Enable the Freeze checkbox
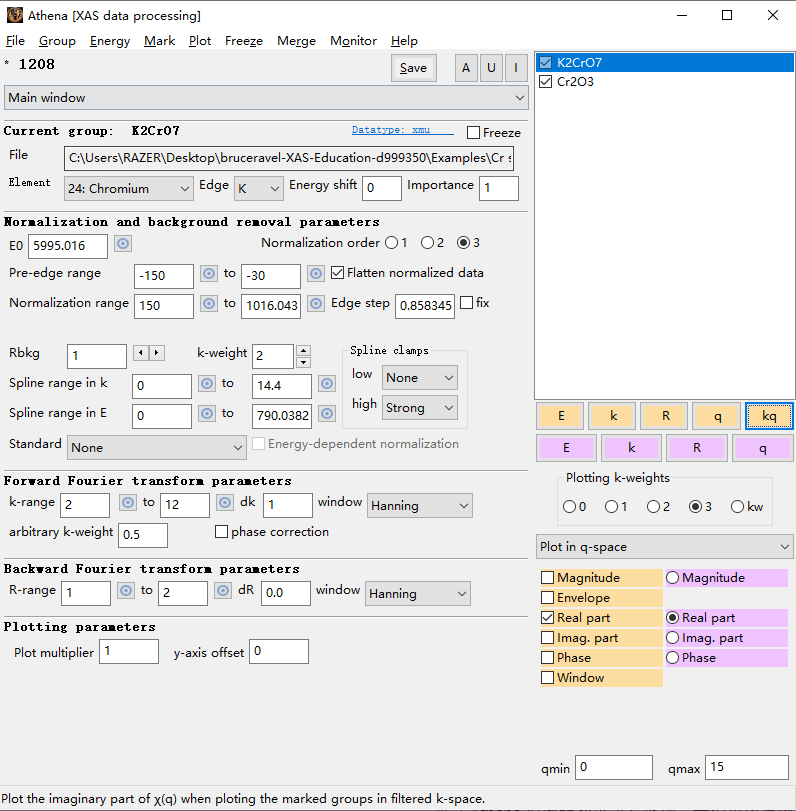Image resolution: width=796 pixels, height=811 pixels. pyautogui.click(x=474, y=133)
